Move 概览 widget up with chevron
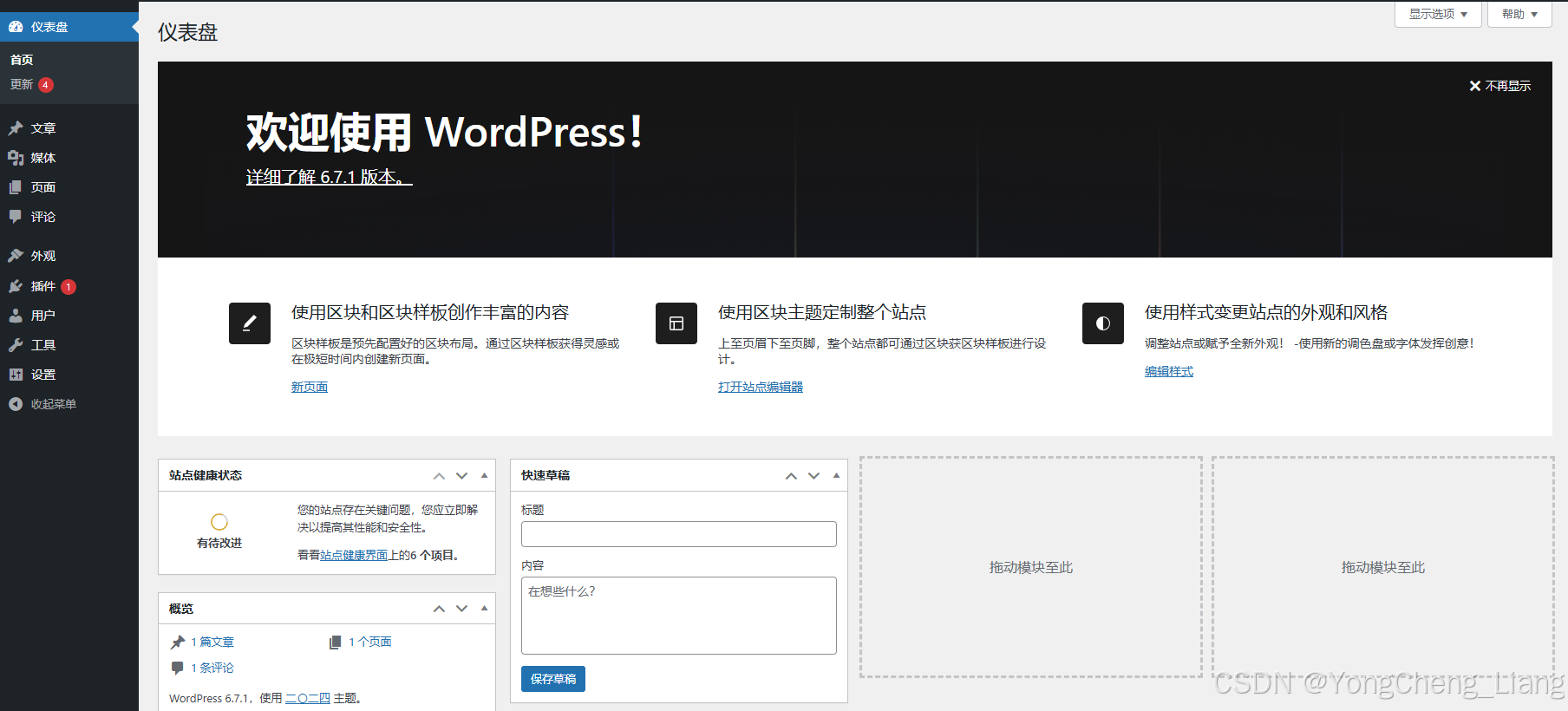 (x=440, y=609)
